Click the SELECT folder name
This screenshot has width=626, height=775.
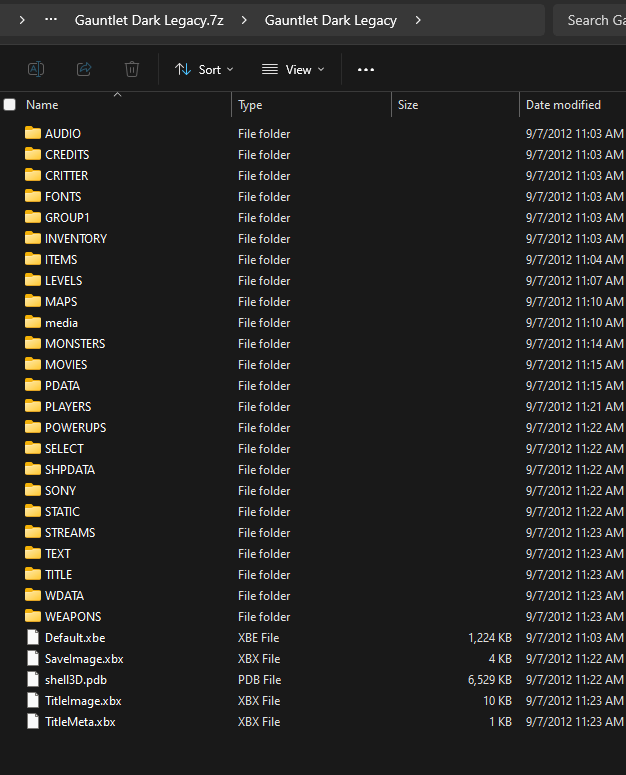coord(64,449)
